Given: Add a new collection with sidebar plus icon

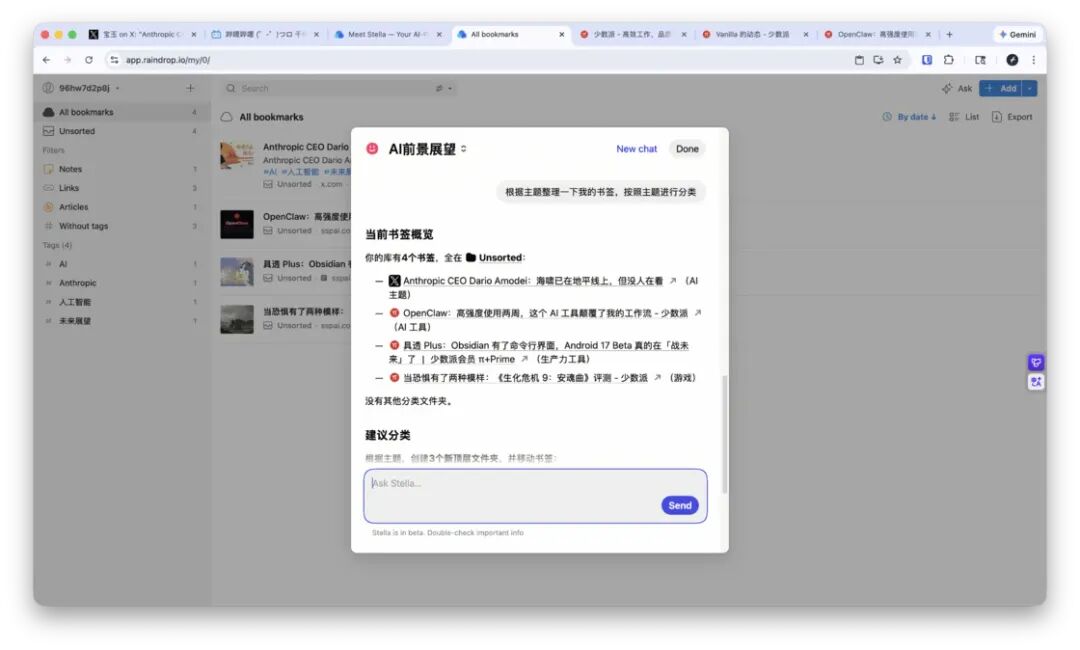Looking at the screenshot, I should click(x=190, y=88).
